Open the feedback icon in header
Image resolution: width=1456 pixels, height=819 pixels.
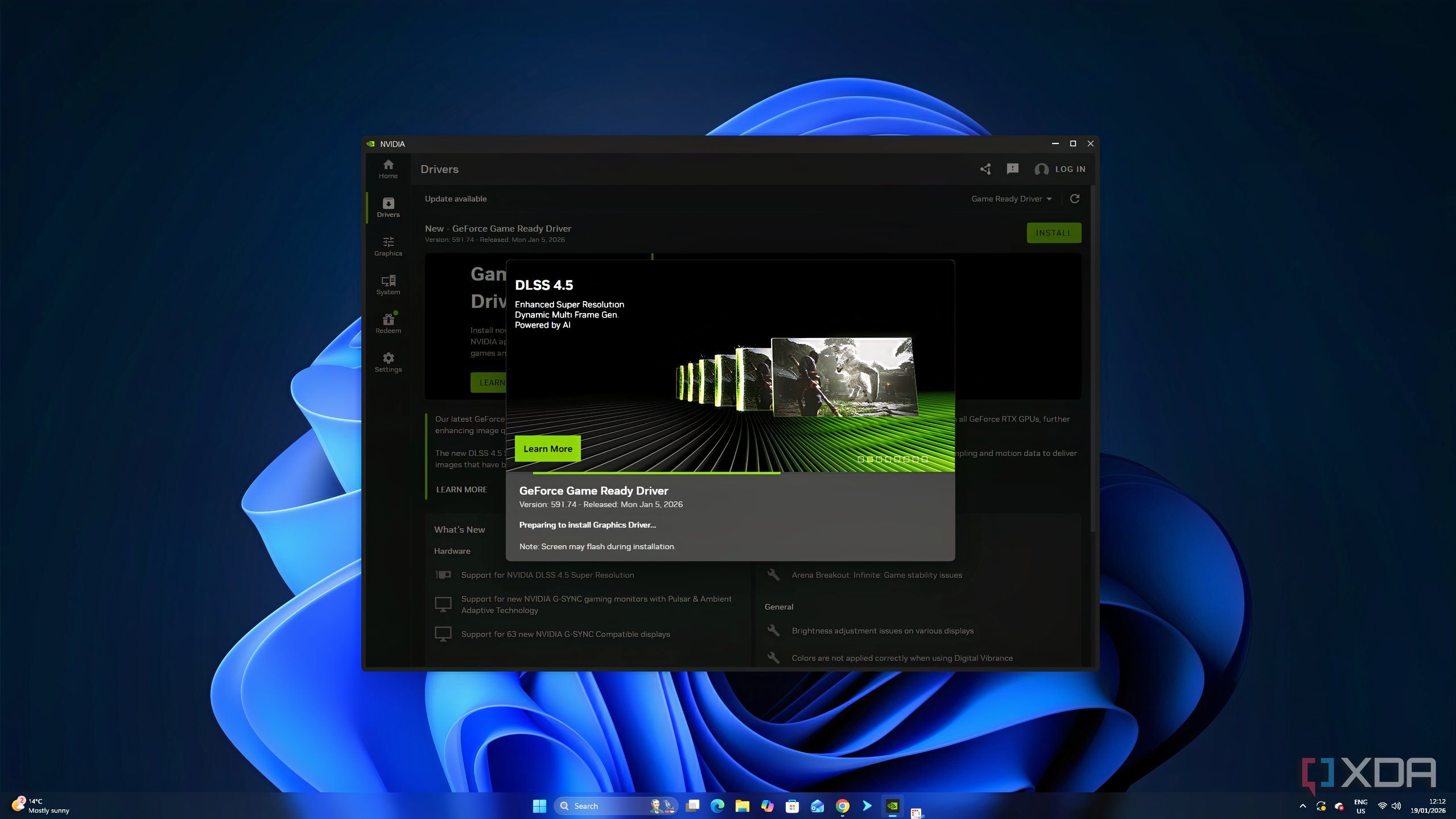tap(1012, 169)
